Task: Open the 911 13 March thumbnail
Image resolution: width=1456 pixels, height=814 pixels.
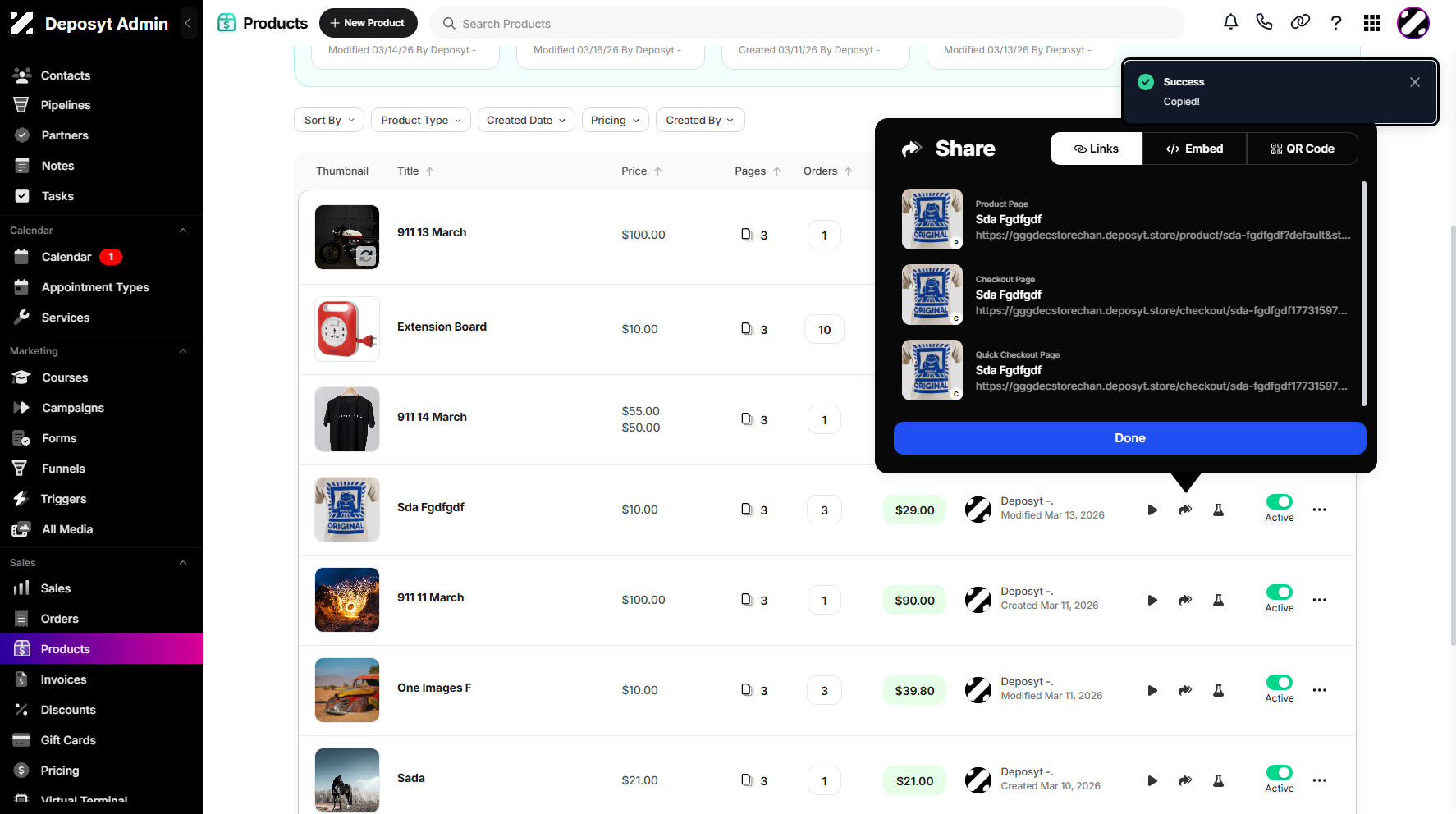Action: (347, 237)
